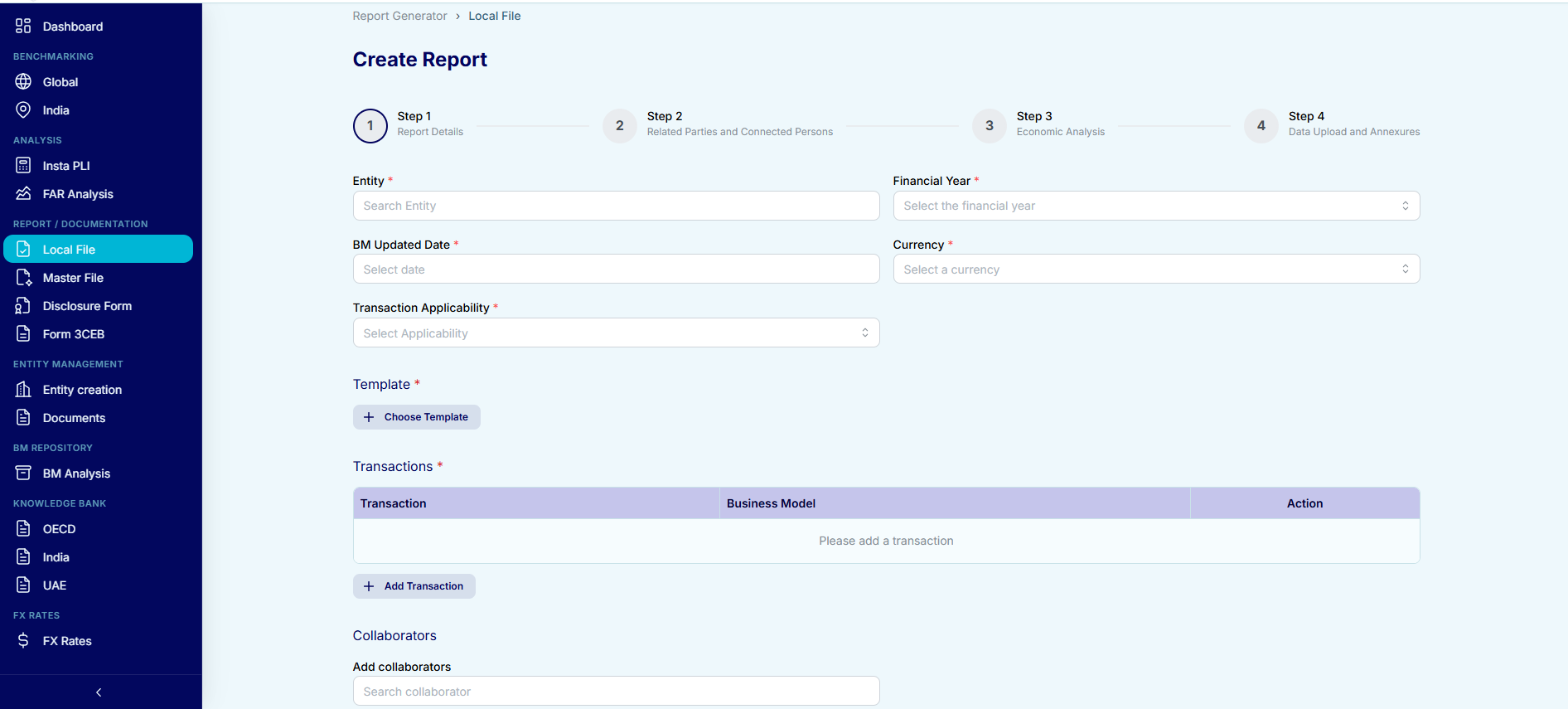Click the Create Report heading
Viewport: 1568px width, 709px height.
[x=420, y=60]
